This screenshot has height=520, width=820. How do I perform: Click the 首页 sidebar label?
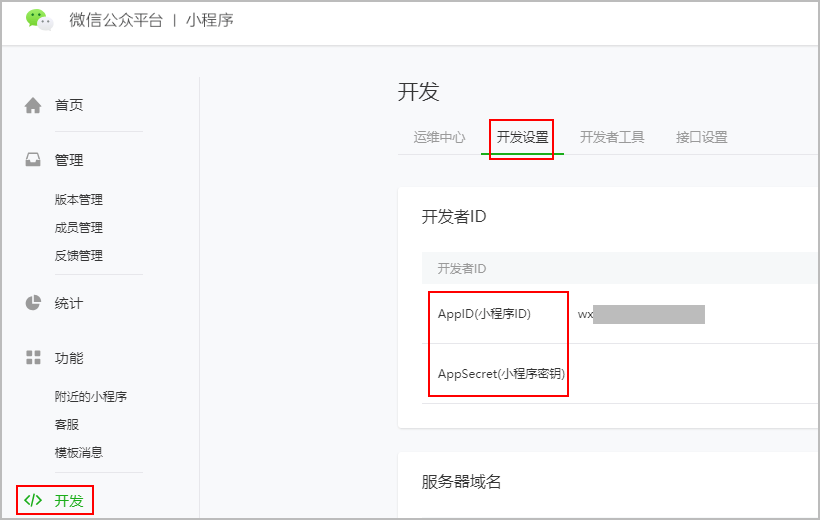pos(69,105)
